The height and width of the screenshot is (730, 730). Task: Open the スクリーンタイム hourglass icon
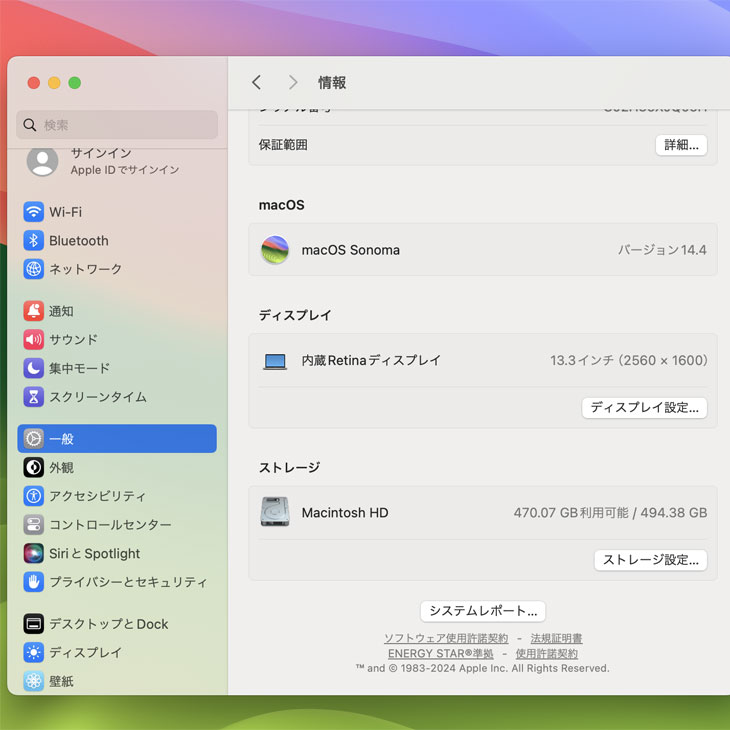[x=34, y=397]
